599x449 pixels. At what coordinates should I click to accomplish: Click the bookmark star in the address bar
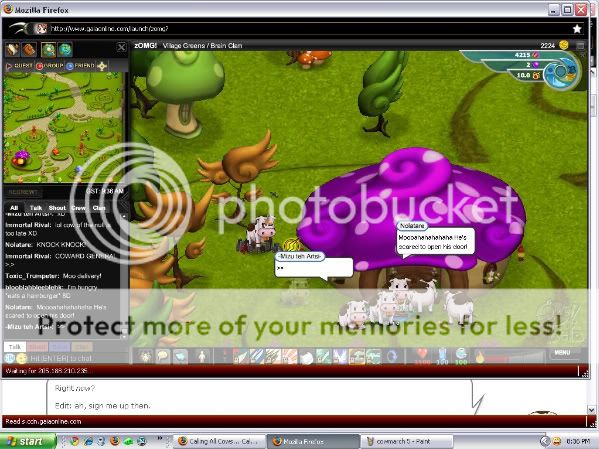pyautogui.click(x=577, y=29)
